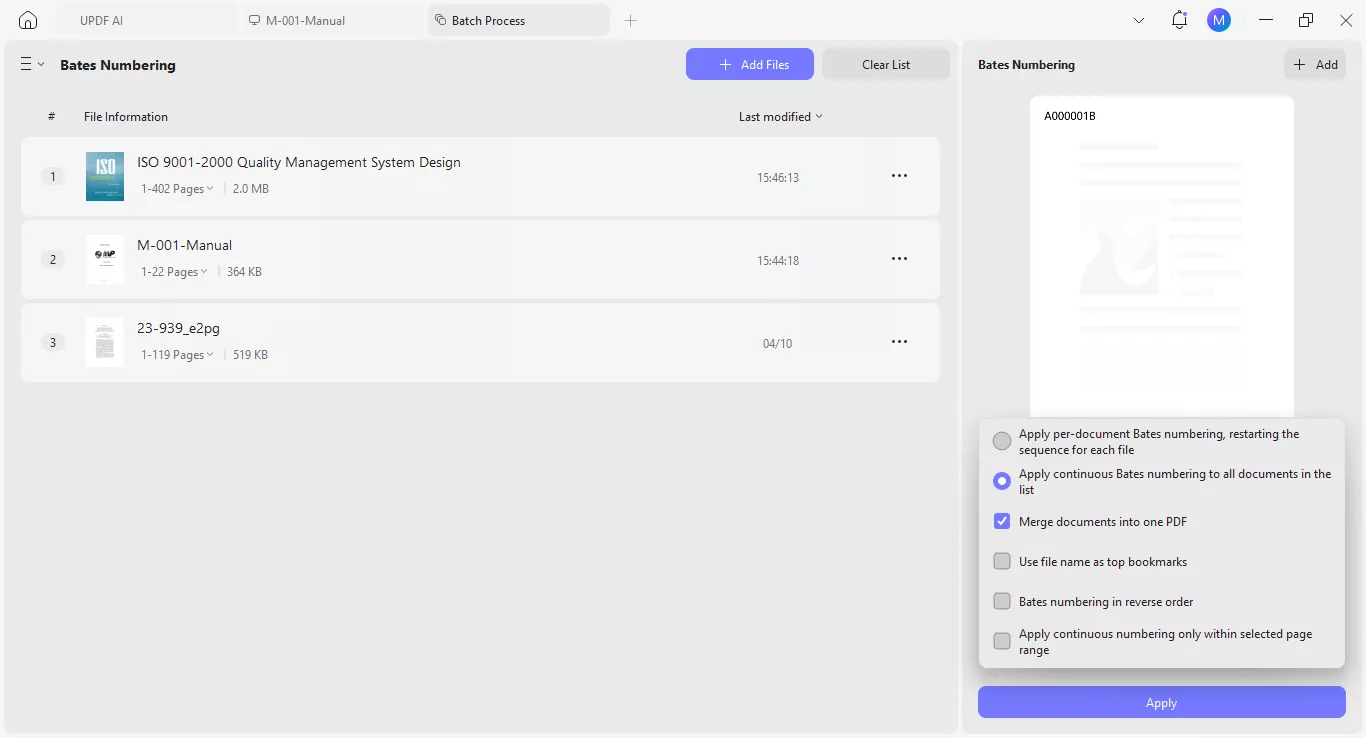Image resolution: width=1366 pixels, height=738 pixels.
Task: Expand the 1-402 Pages range dropdown
Action: coord(177,188)
